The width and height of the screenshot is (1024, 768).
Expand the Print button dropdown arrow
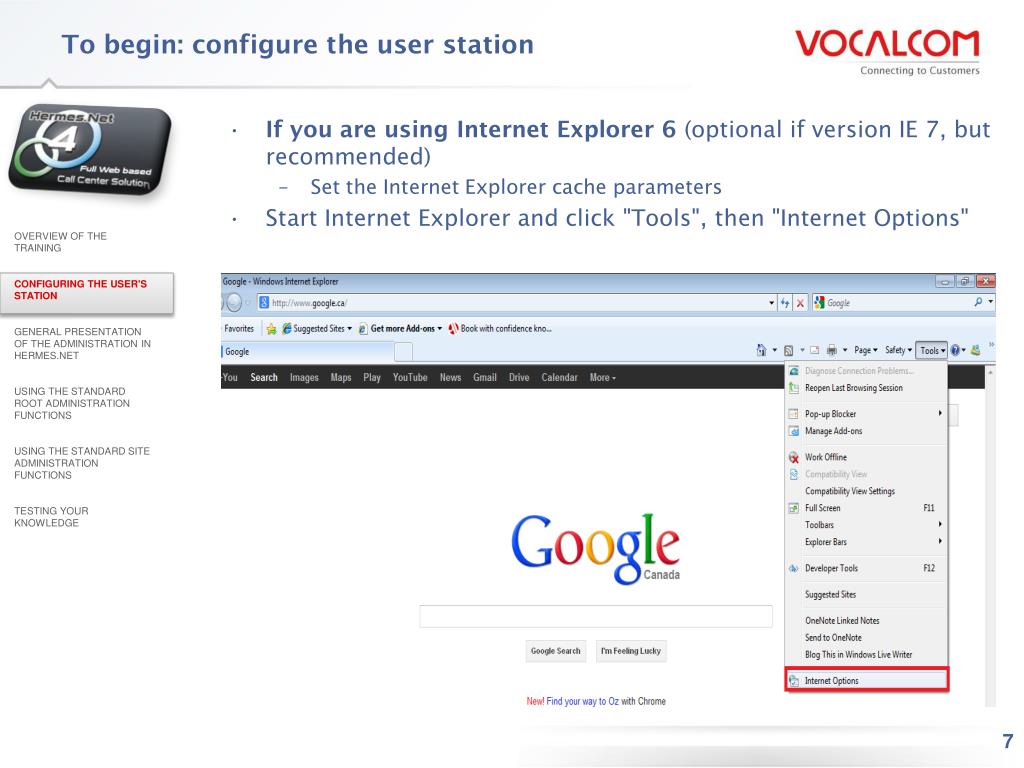(x=844, y=351)
